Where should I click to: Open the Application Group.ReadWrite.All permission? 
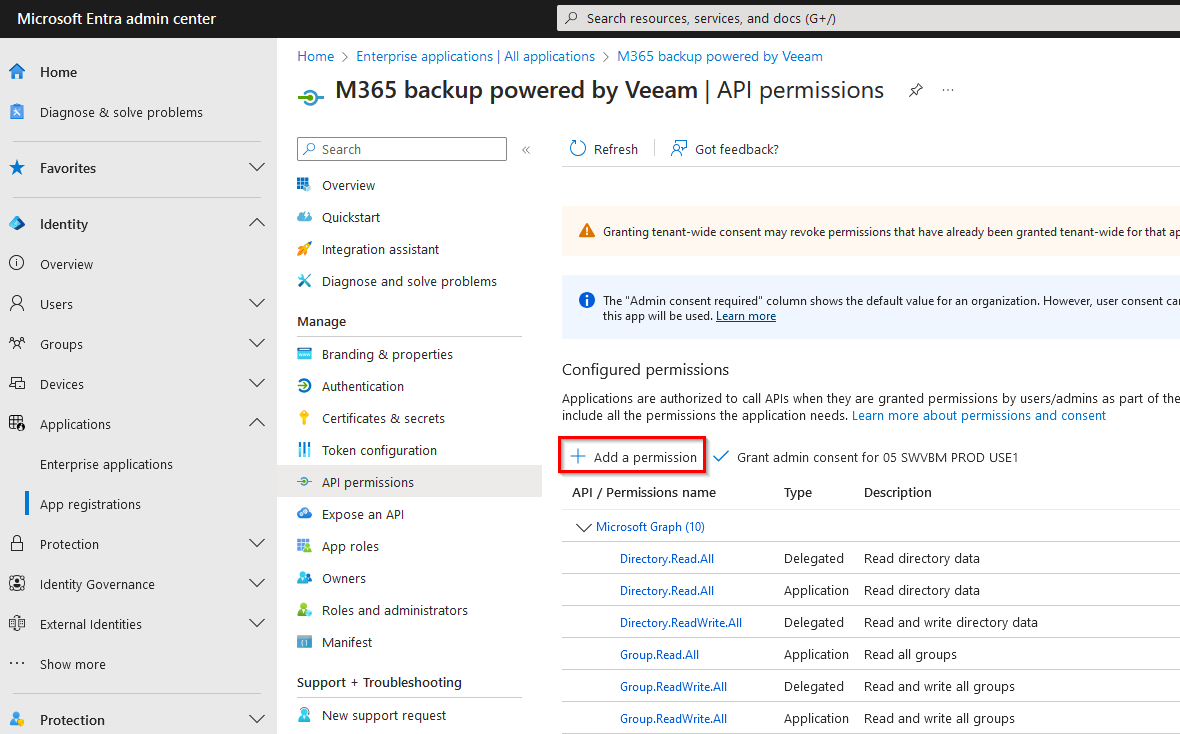tap(673, 719)
